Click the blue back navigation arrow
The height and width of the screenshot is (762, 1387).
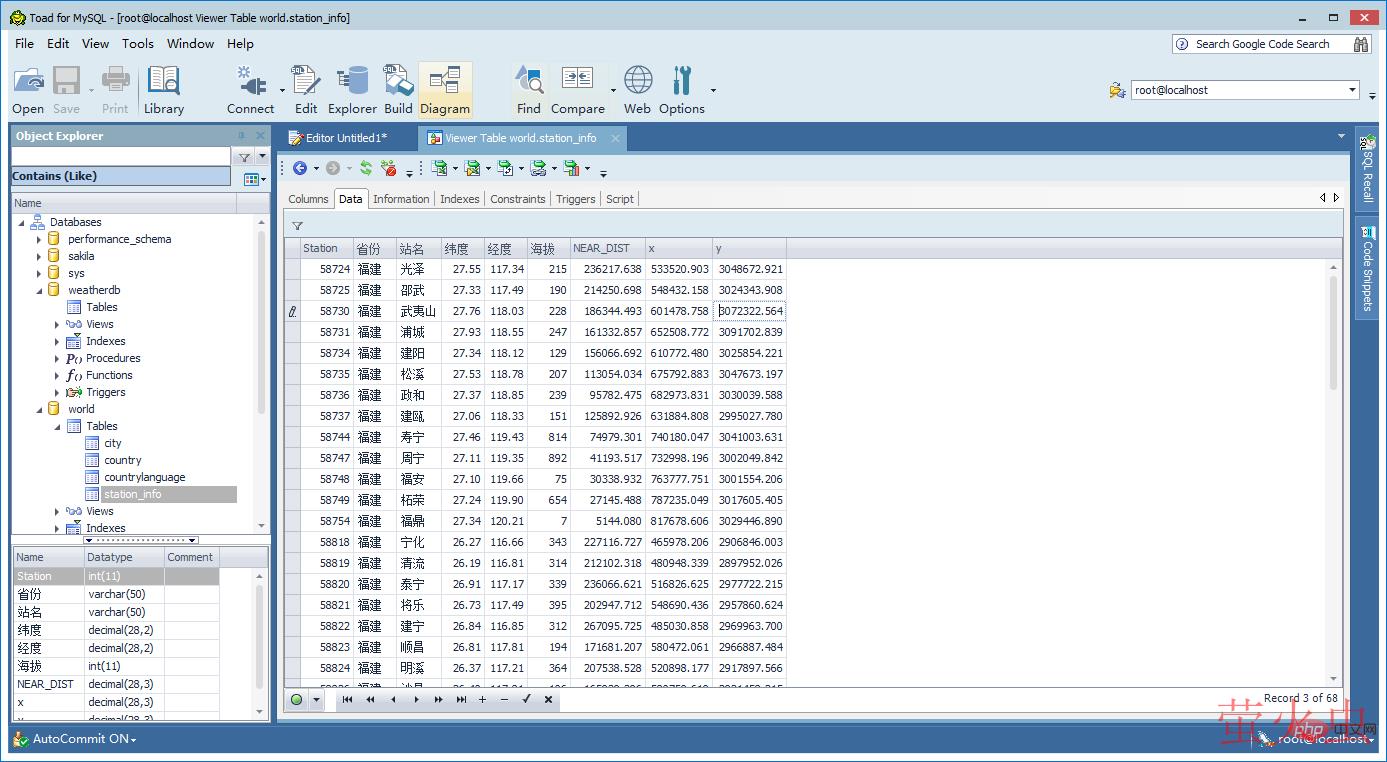click(299, 169)
